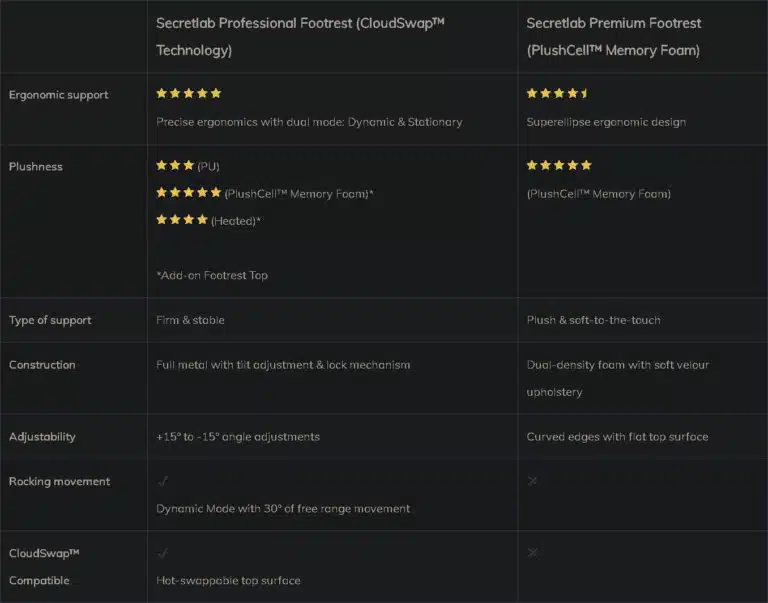This screenshot has height=603, width=768.
Task: Click "Dynamic Mode with 30° of free range movement"
Action: [x=283, y=509]
